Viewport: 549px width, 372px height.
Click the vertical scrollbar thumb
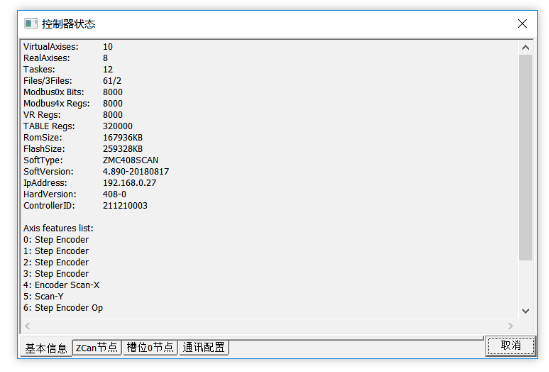click(x=525, y=157)
